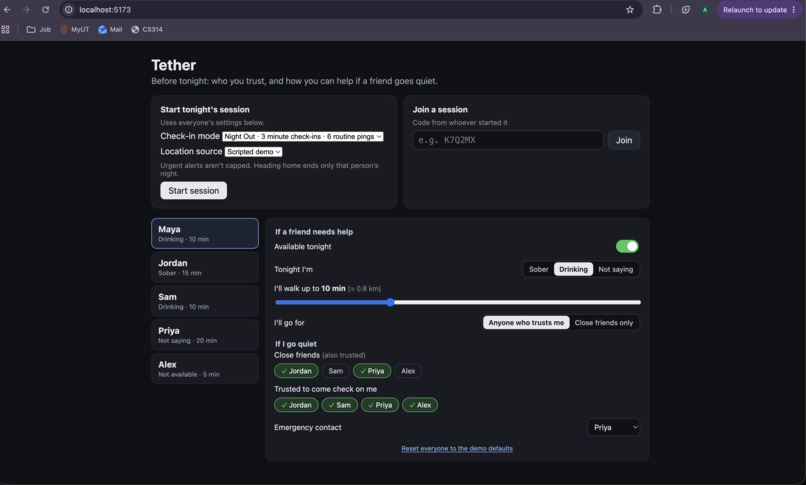Toggle Priya chip under Trusted to check
806x485 pixels.
(380, 405)
